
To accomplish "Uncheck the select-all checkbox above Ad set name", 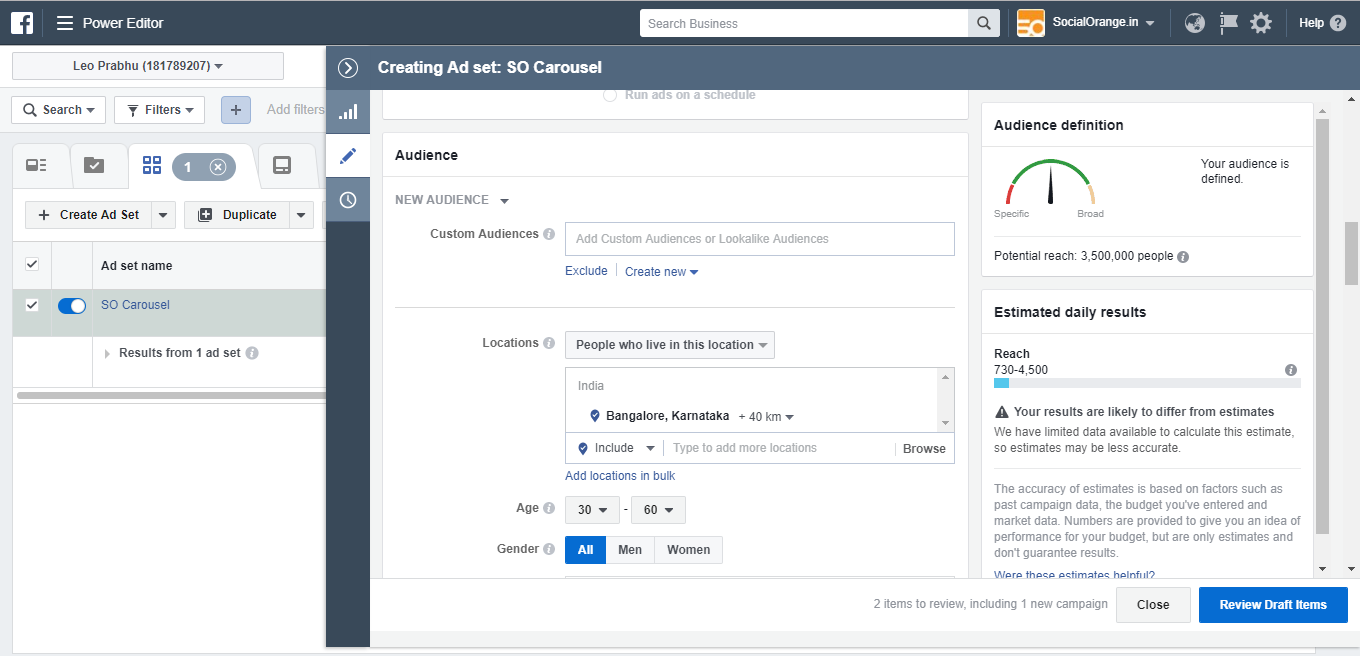I will click(31, 264).
